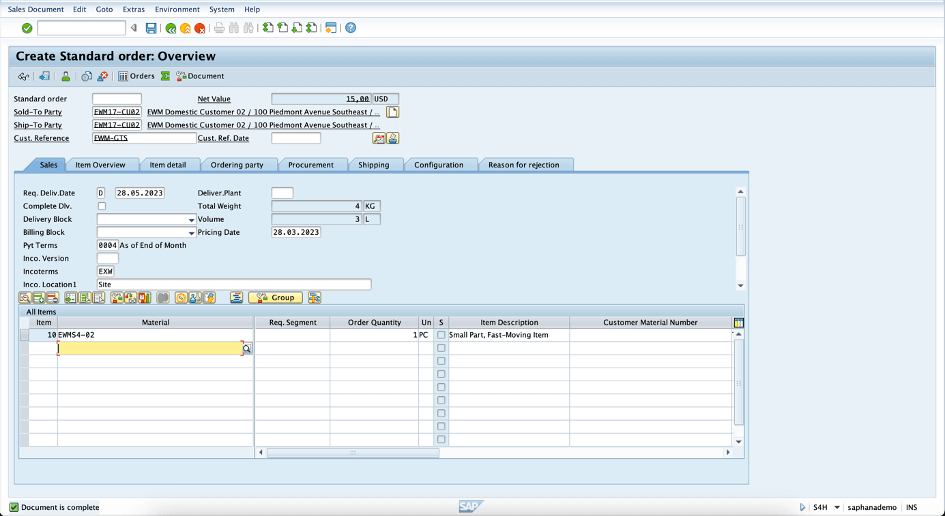The width and height of the screenshot is (945, 516).
Task: Click the command input field
Action: 81,28
